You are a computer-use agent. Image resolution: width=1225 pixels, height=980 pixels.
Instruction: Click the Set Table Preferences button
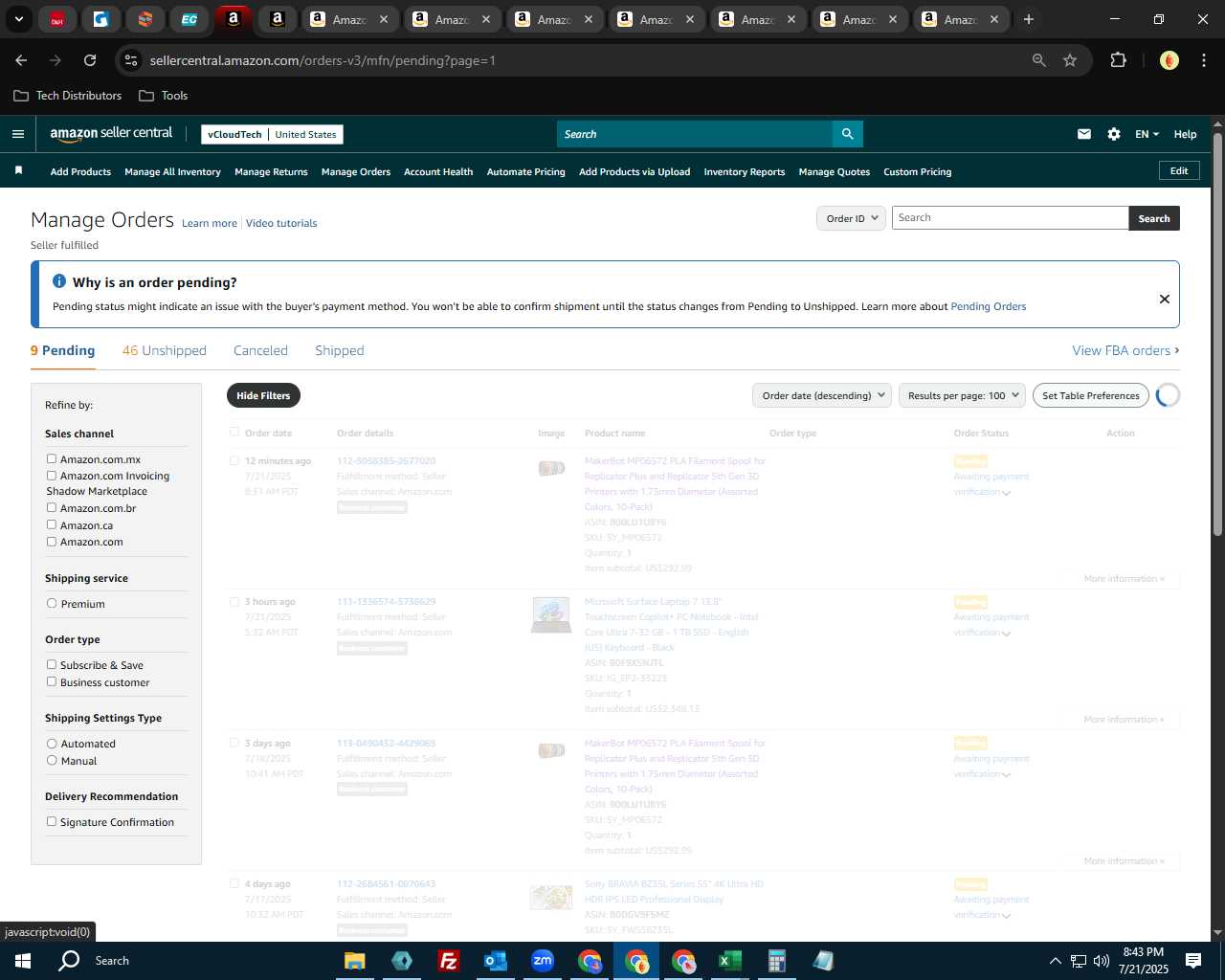point(1091,395)
